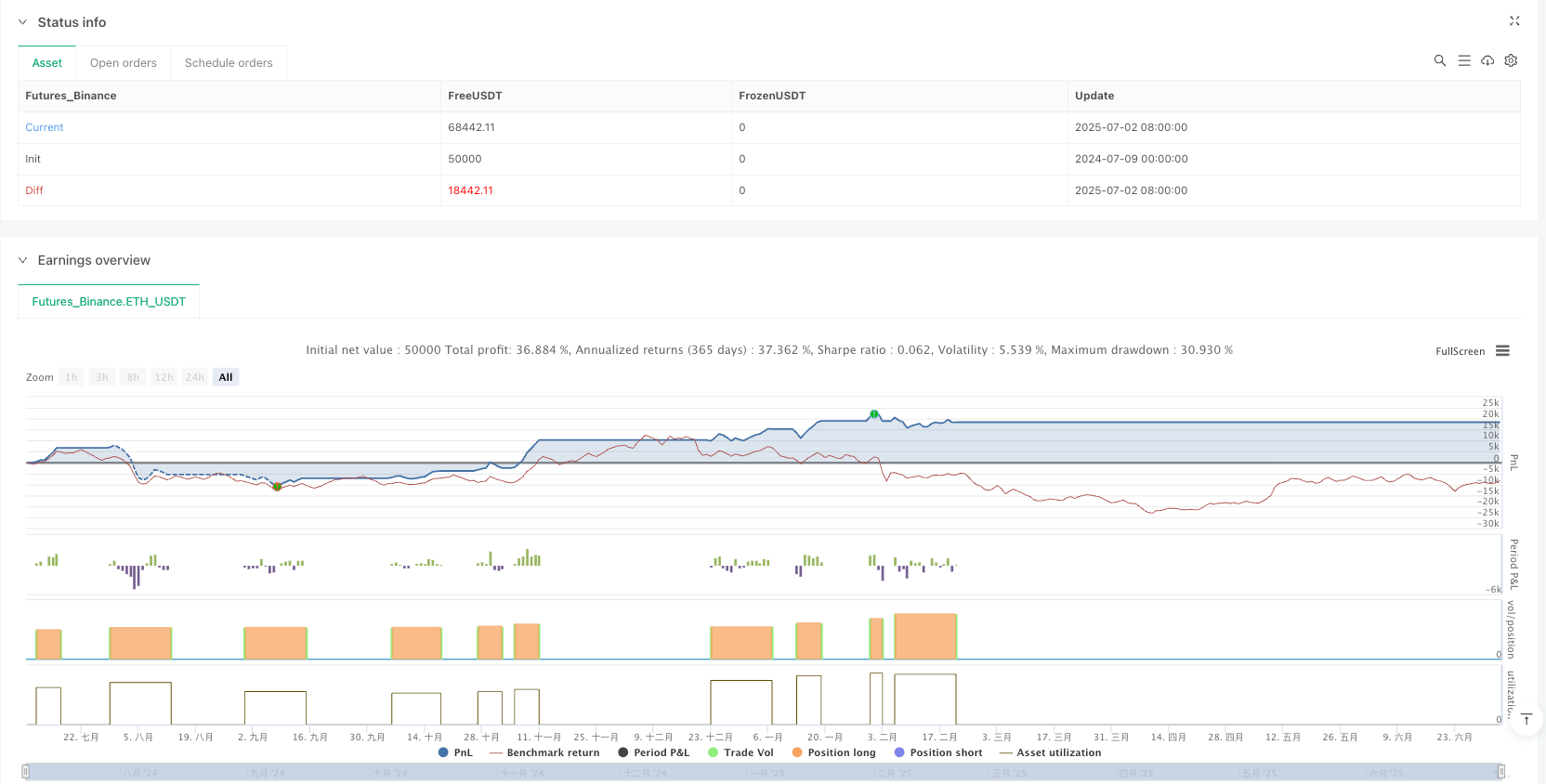Switch to the Schedule orders tab
Screen dimensions: 1546x784
click(x=229, y=63)
